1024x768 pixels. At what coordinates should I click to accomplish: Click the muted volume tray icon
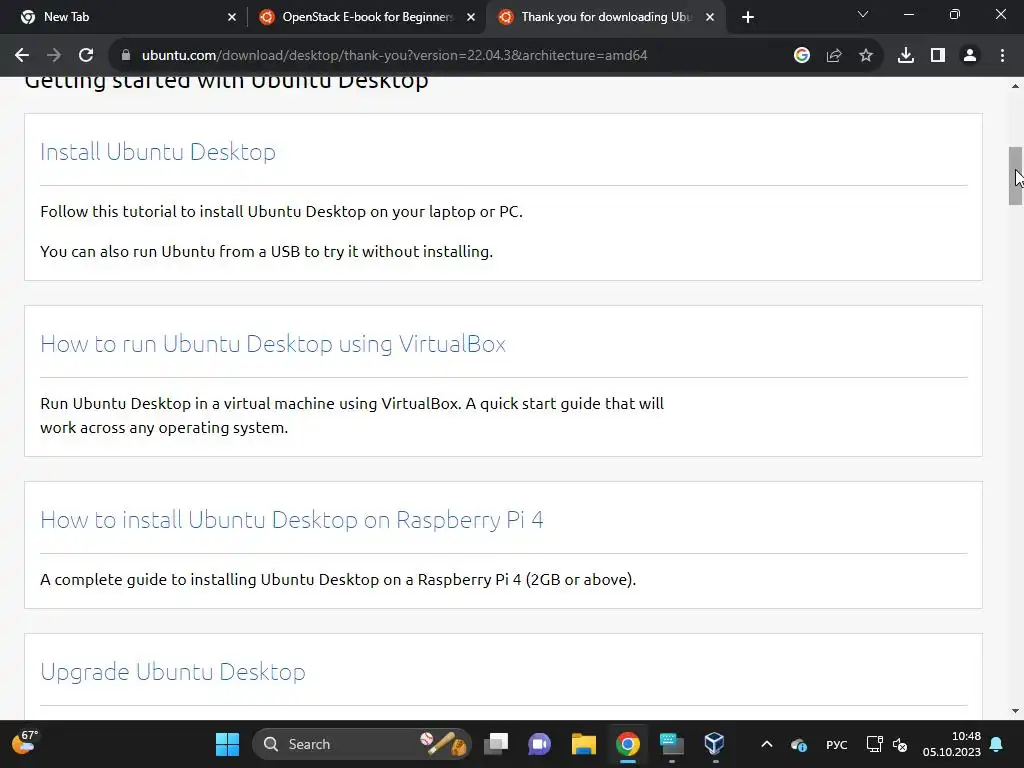tap(900, 744)
